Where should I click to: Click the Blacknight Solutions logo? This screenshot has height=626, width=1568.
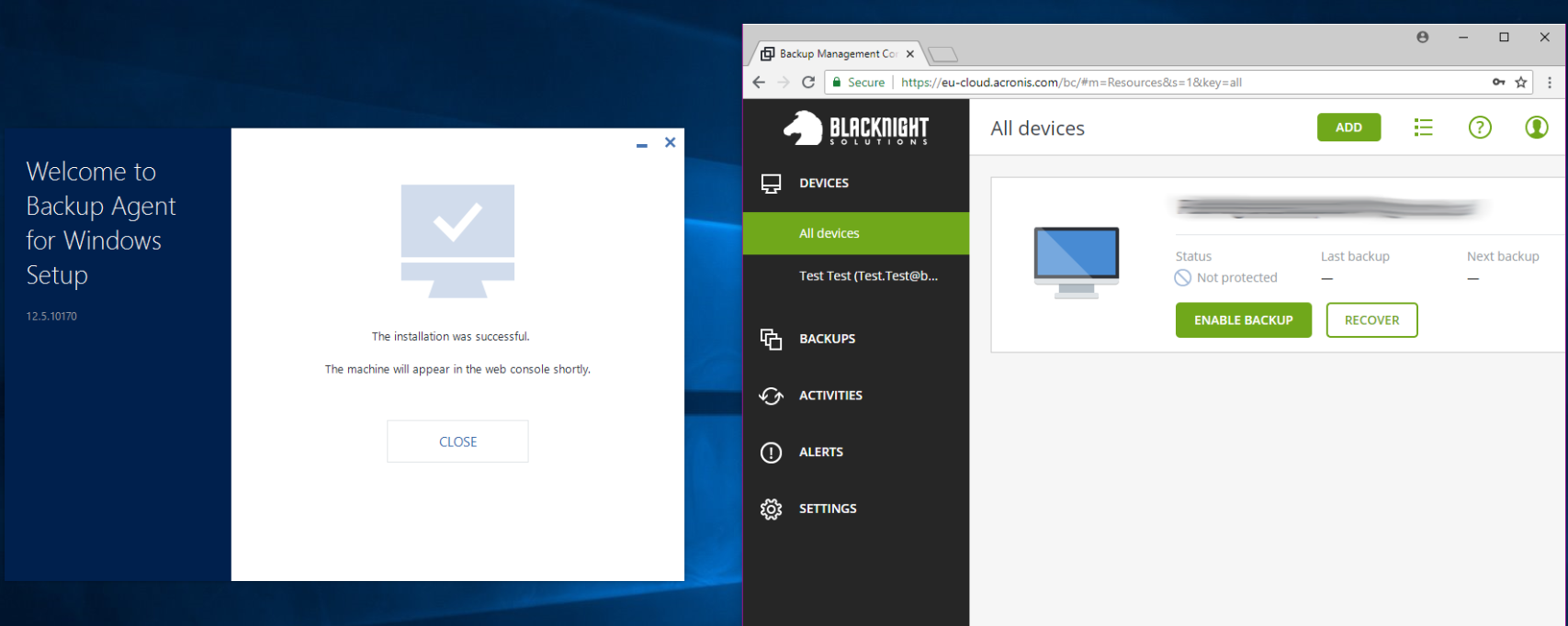point(856,129)
